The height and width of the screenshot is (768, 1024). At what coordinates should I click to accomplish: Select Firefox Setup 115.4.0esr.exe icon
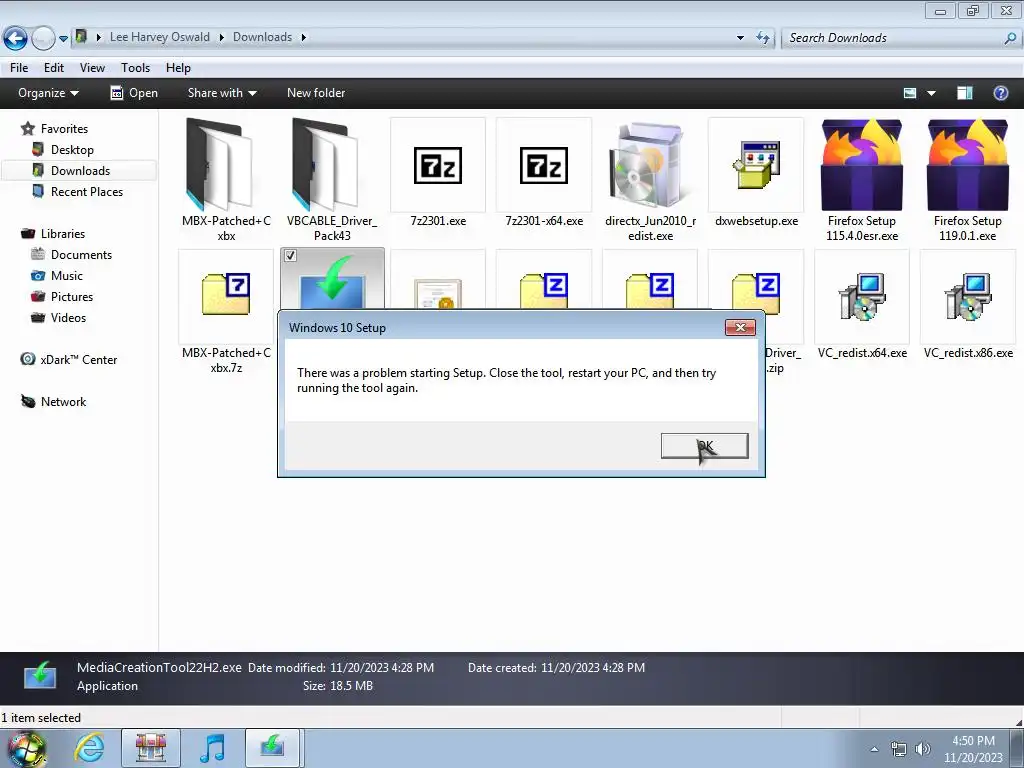coord(861,165)
